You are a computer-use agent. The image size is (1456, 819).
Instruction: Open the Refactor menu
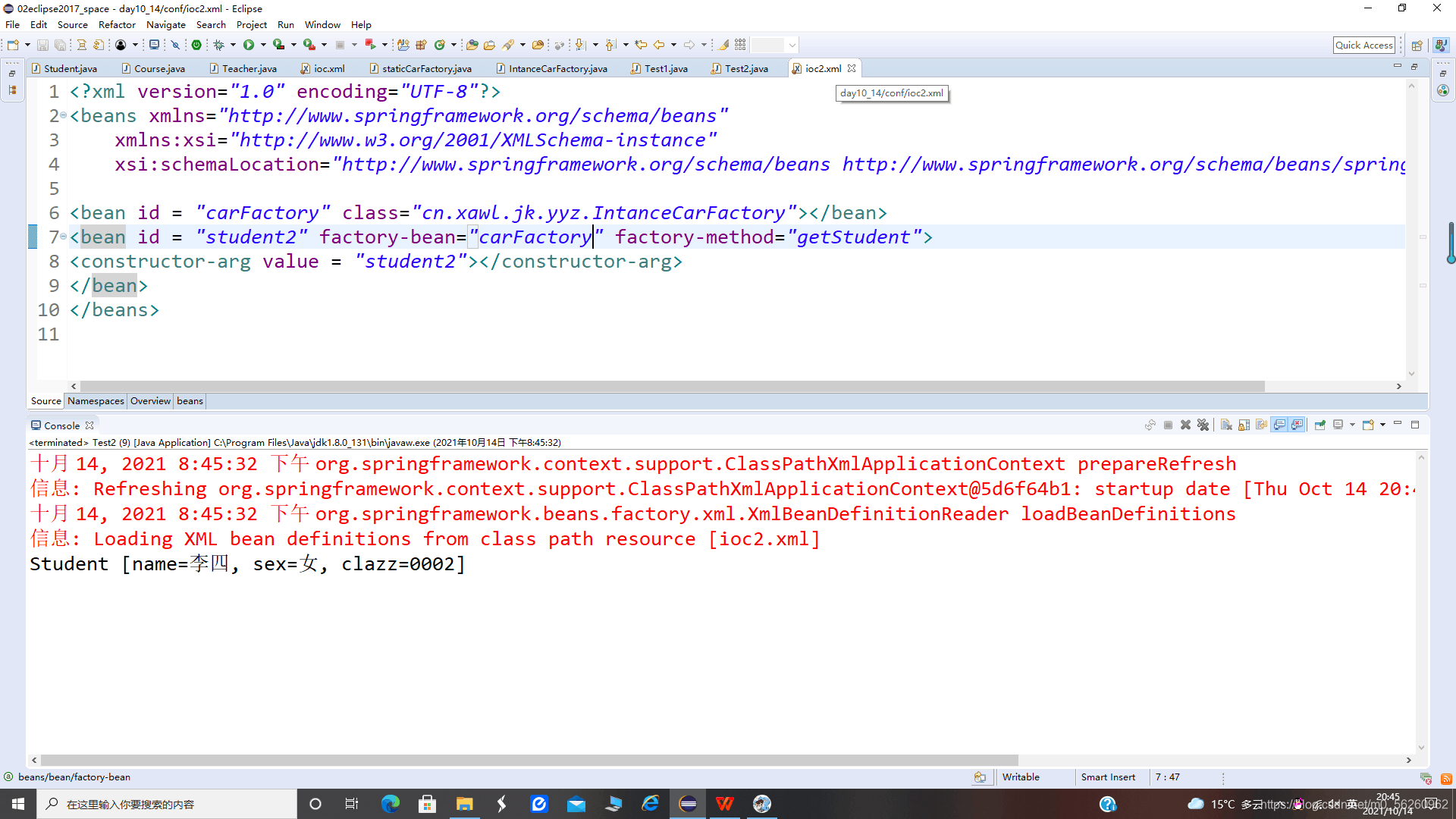tap(117, 25)
